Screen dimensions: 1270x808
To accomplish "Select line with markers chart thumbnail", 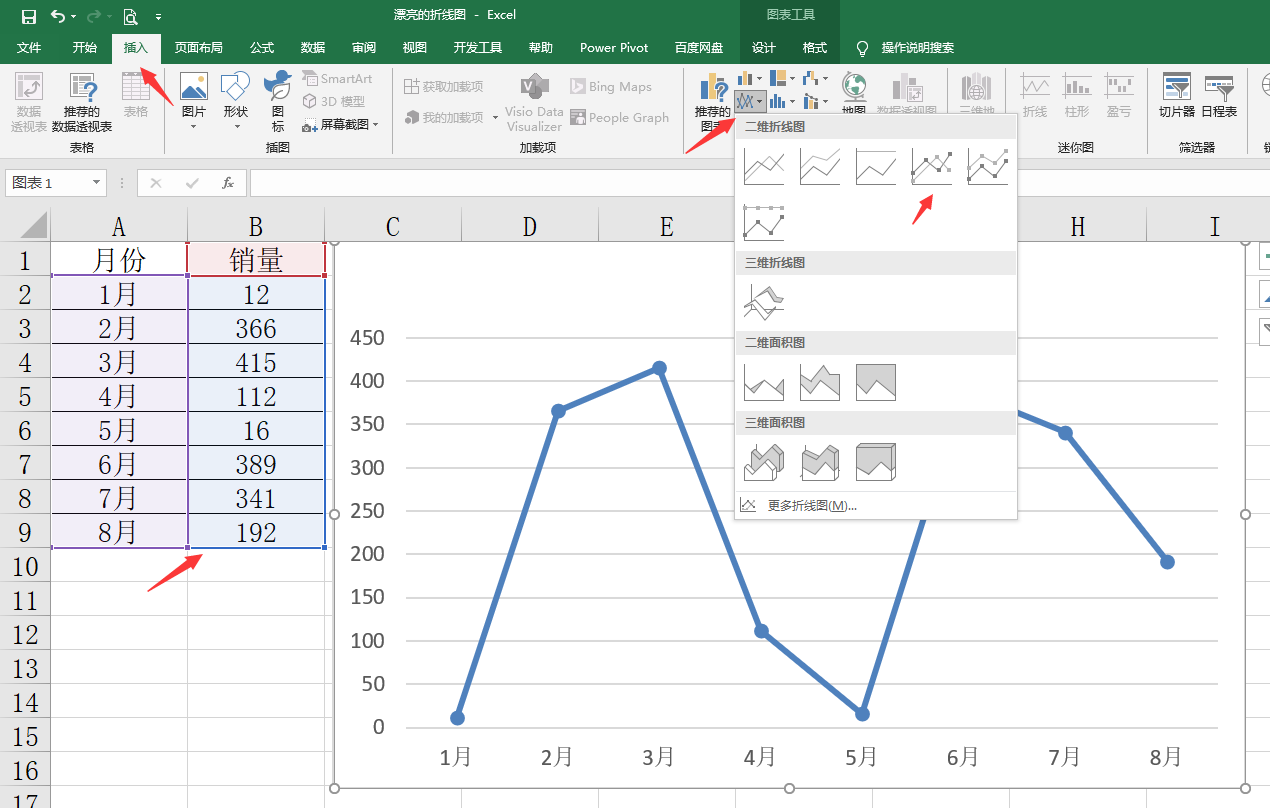I will [932, 166].
